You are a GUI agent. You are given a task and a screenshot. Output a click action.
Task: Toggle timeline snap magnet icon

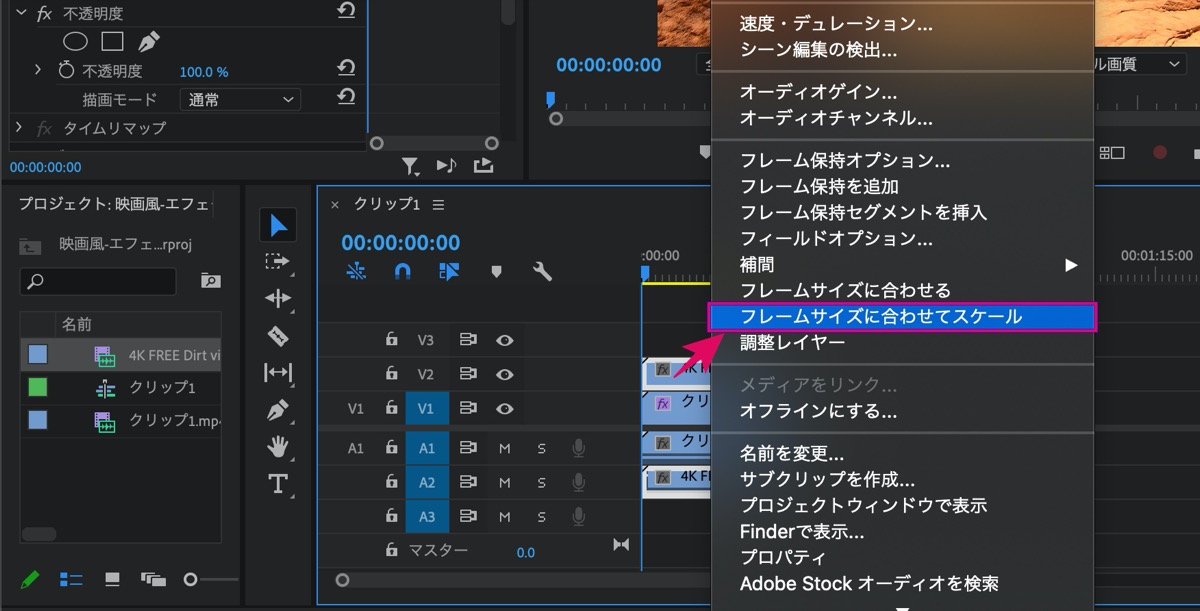[x=402, y=271]
